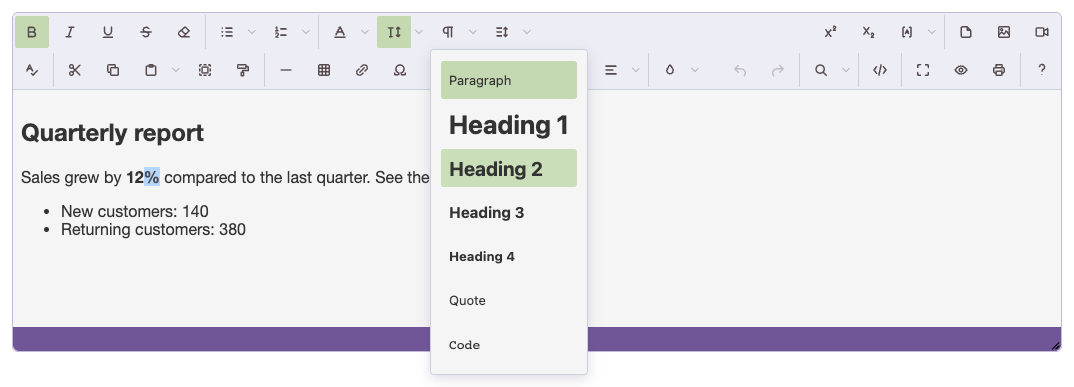Image resolution: width=1074 pixels, height=387 pixels.
Task: Open preview with the eye icon
Action: click(961, 70)
